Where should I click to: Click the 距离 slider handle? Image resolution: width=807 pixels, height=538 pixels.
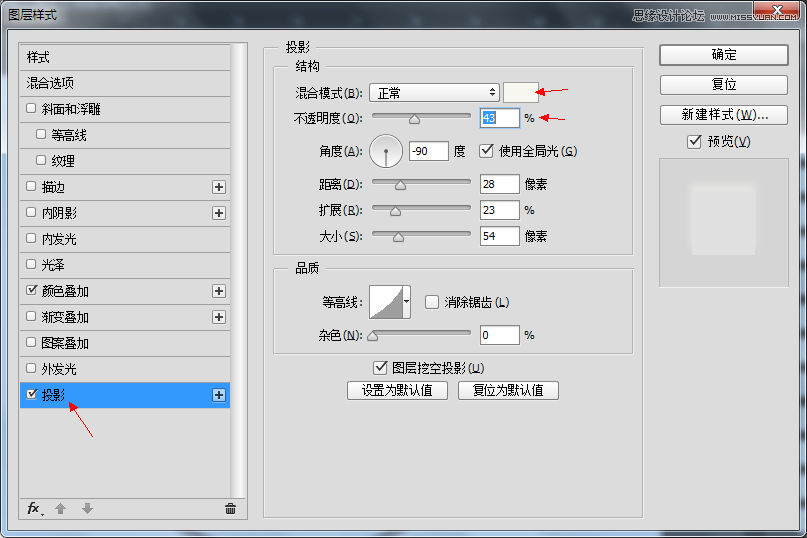click(x=400, y=185)
